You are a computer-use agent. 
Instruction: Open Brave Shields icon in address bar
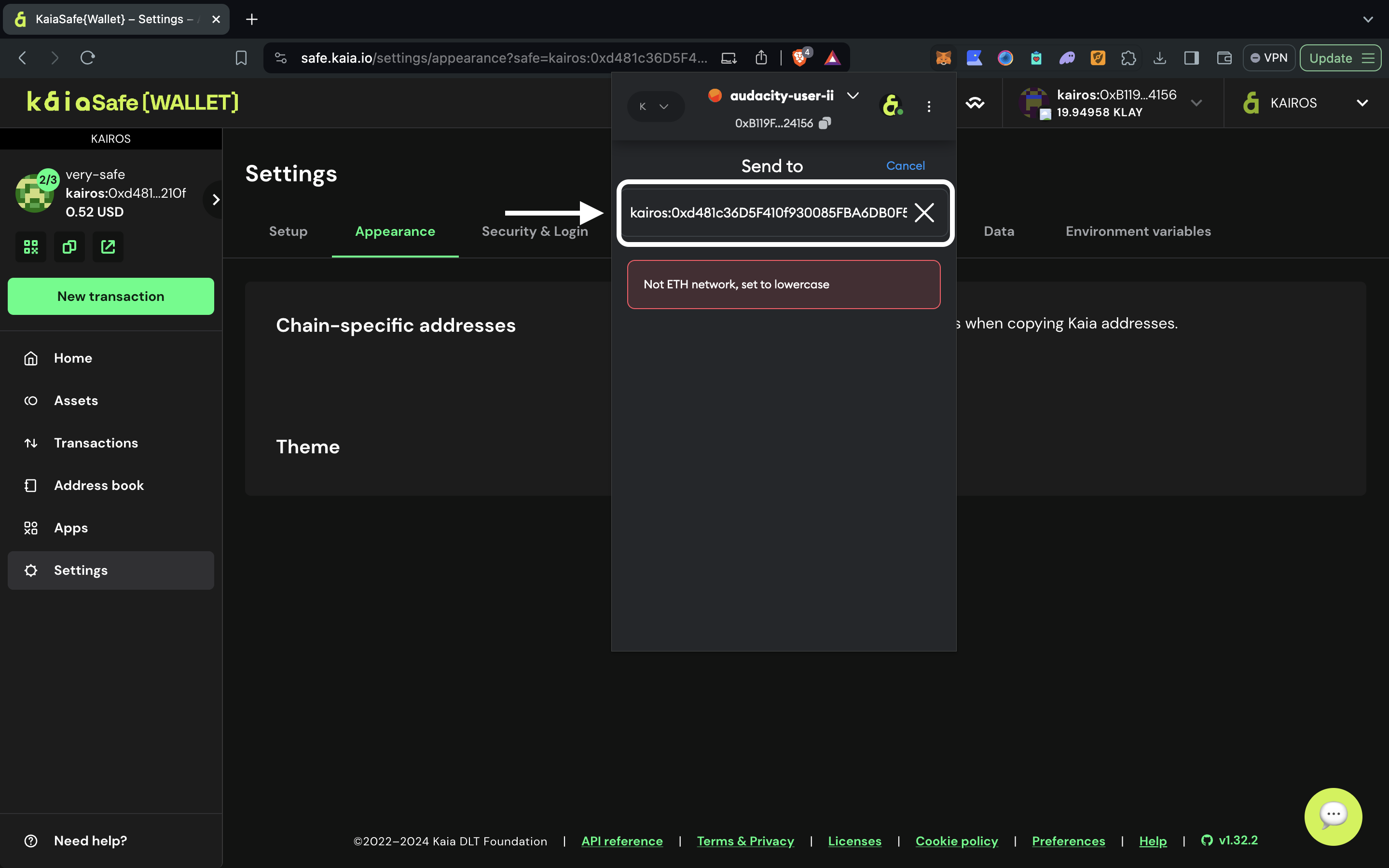800,58
